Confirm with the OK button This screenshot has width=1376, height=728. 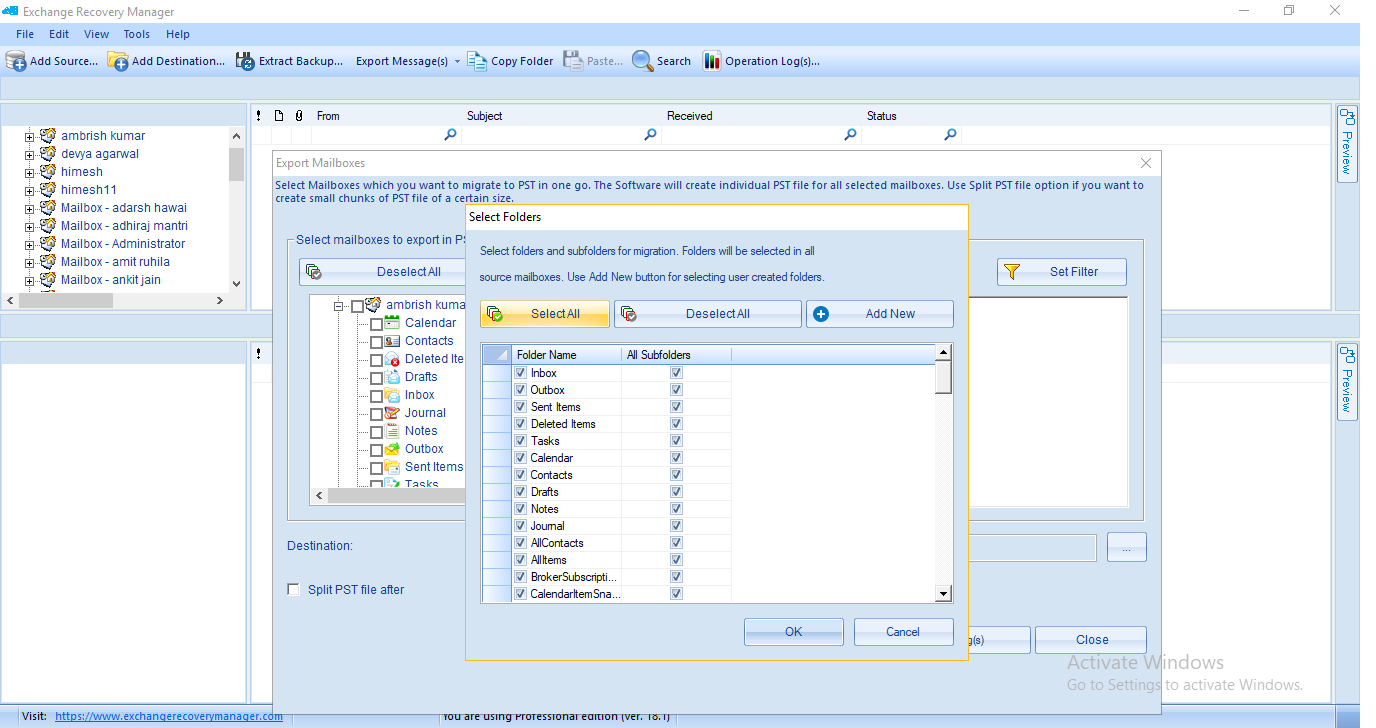794,632
